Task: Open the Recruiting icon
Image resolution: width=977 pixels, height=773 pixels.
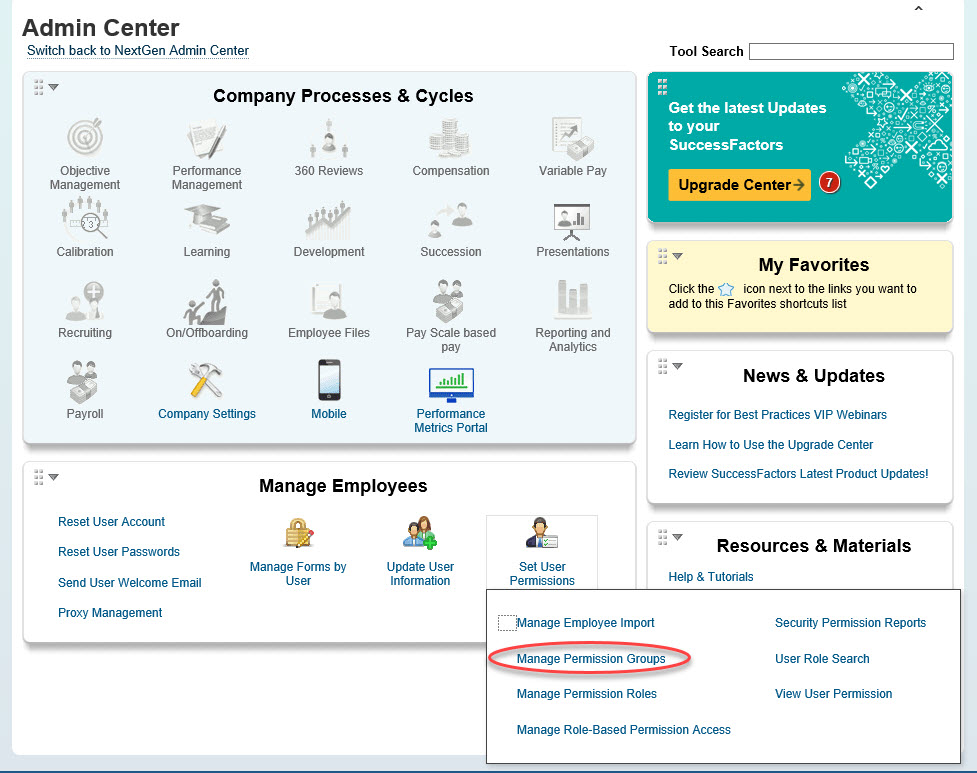Action: click(85, 301)
